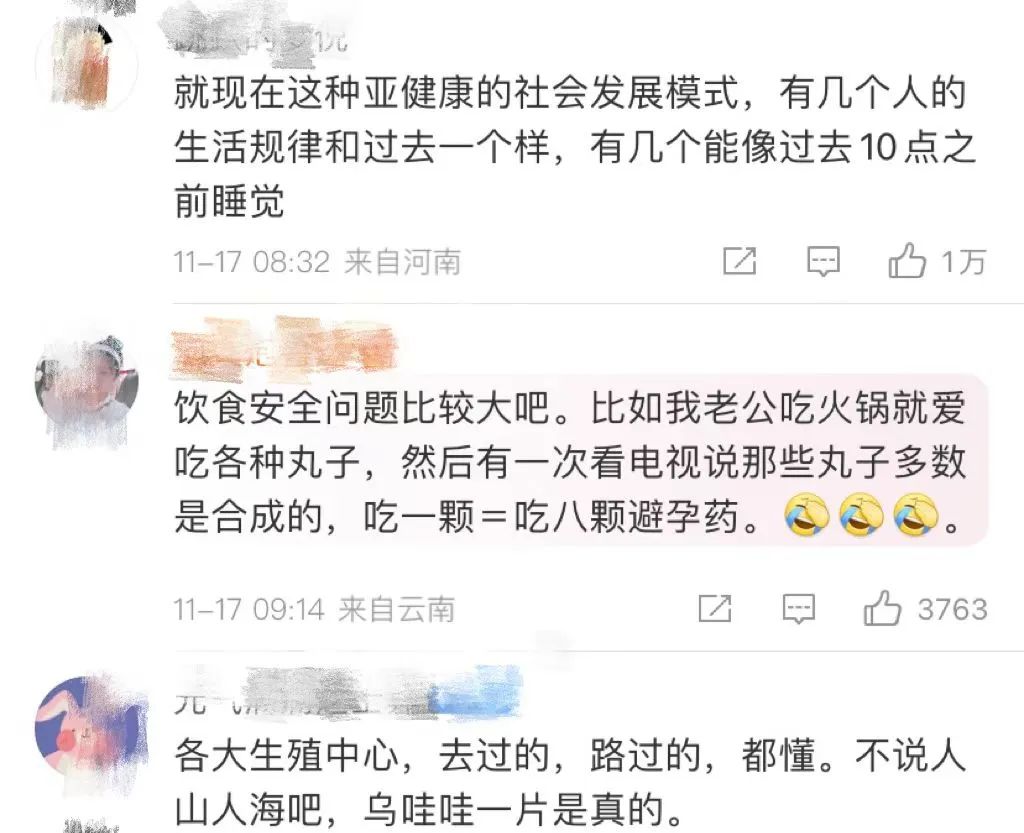Tap the share icon on the 河南 comment
Image resolution: width=1024 pixels, height=833 pixels.
[740, 262]
